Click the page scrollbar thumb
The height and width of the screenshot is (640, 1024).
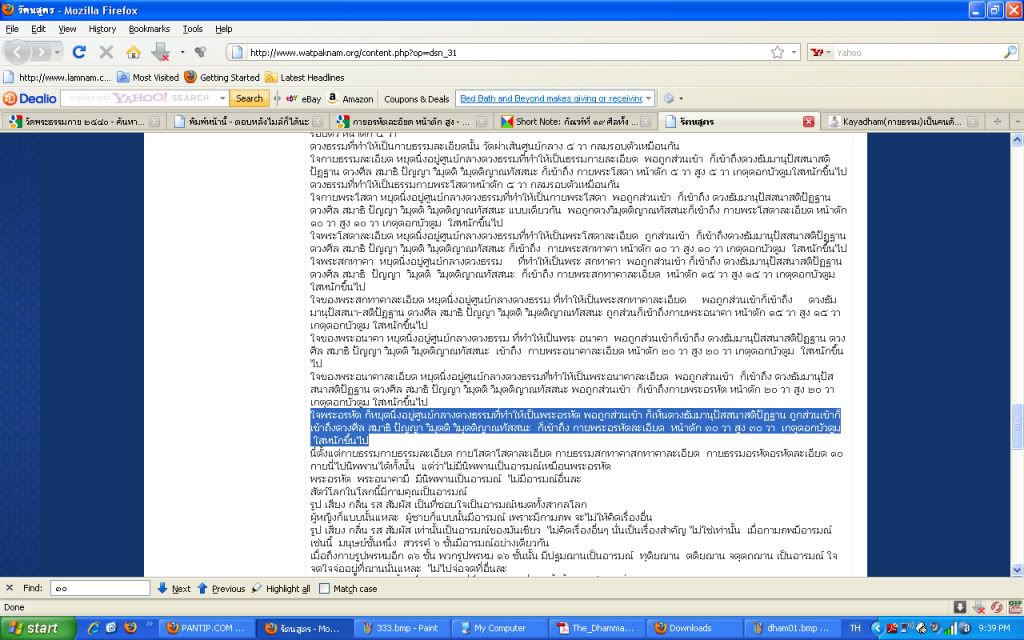coord(1017,426)
